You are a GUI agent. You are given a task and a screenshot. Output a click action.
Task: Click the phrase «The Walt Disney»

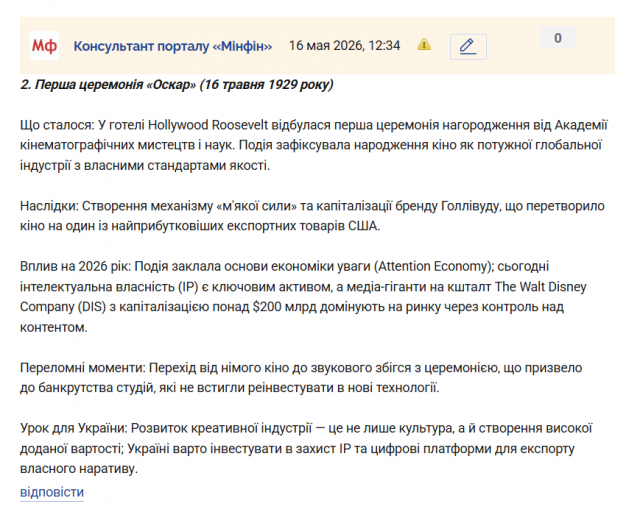pos(541,287)
